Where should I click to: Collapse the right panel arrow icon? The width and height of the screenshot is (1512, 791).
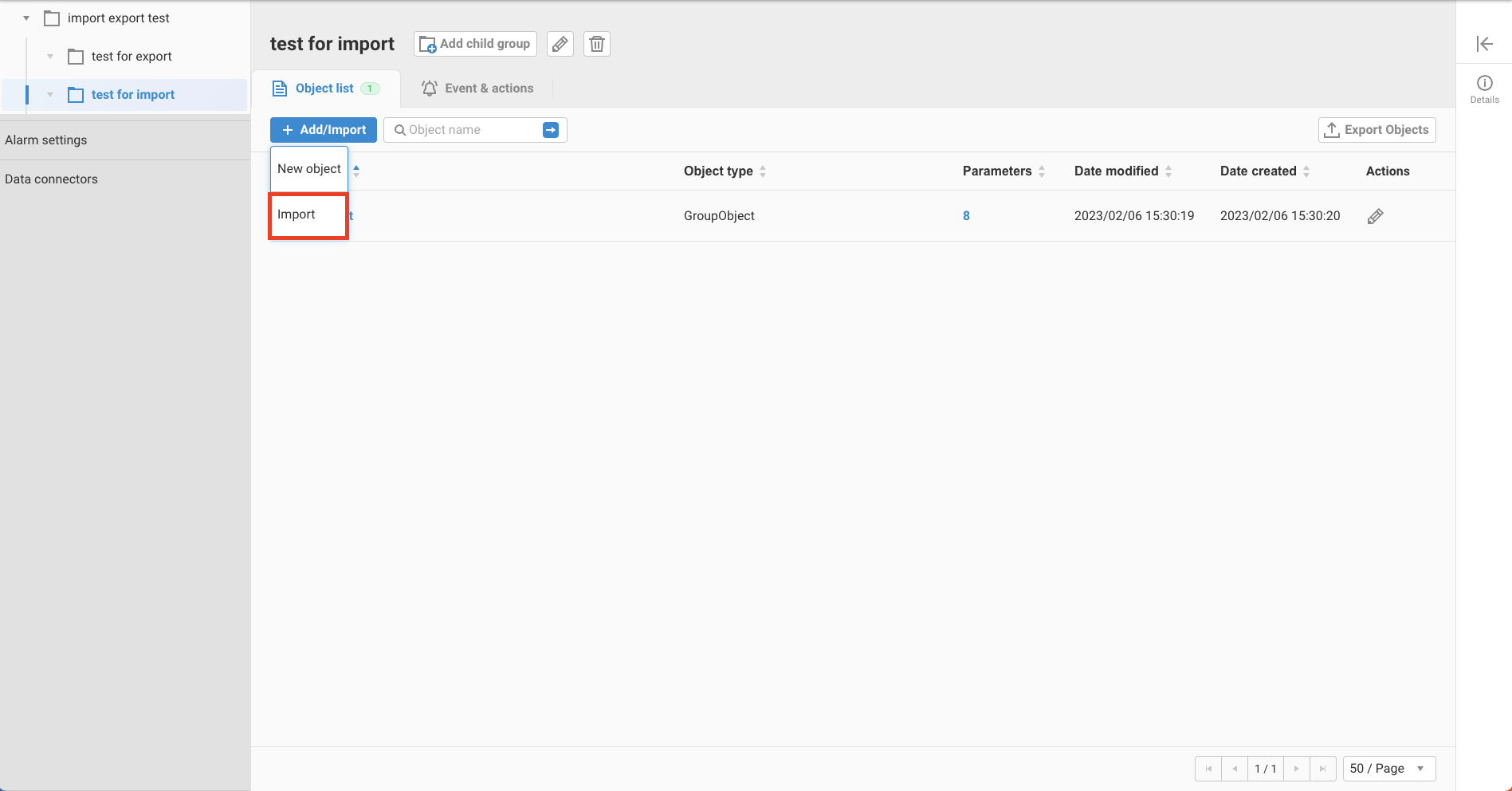[x=1484, y=44]
